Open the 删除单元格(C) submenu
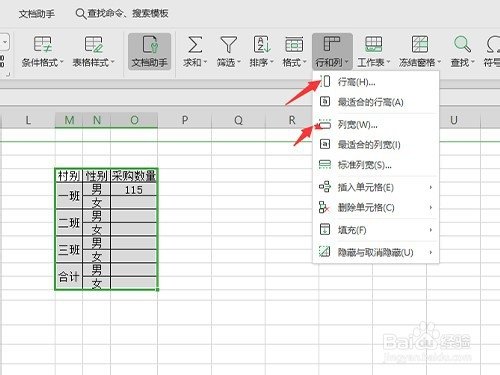 pos(376,207)
